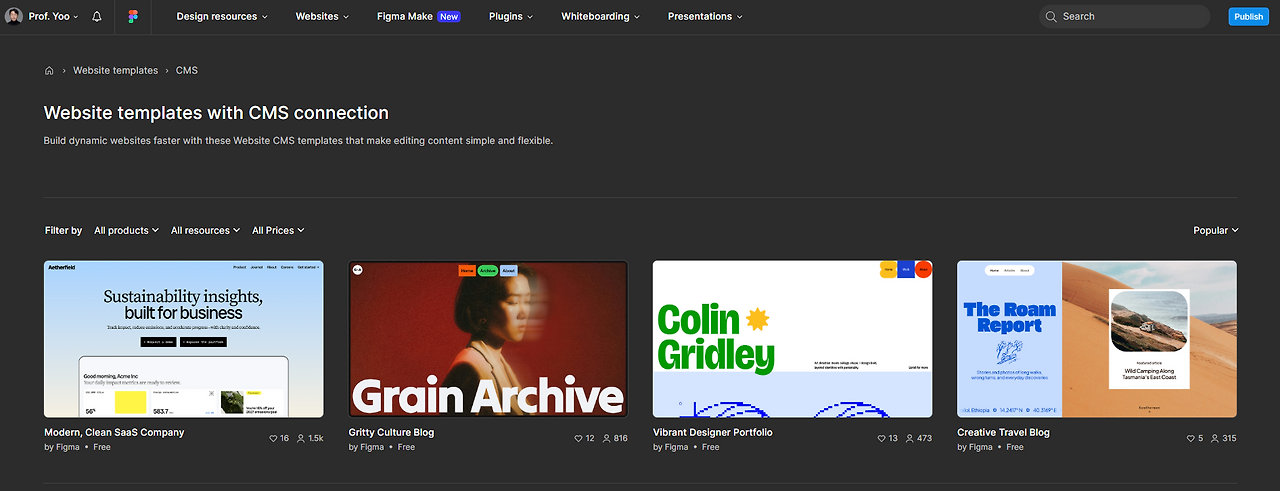Like the Creative Travel Blog template

[1190, 438]
